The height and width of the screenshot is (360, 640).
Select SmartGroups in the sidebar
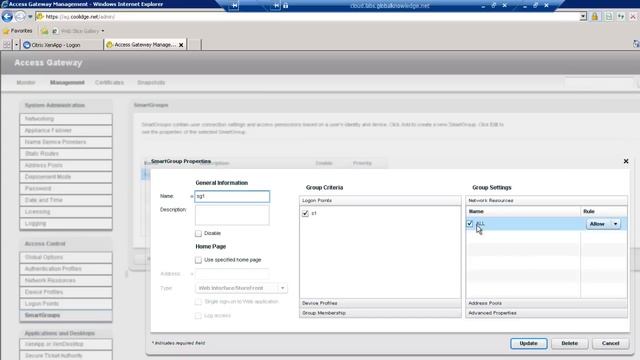pyautogui.click(x=66, y=316)
